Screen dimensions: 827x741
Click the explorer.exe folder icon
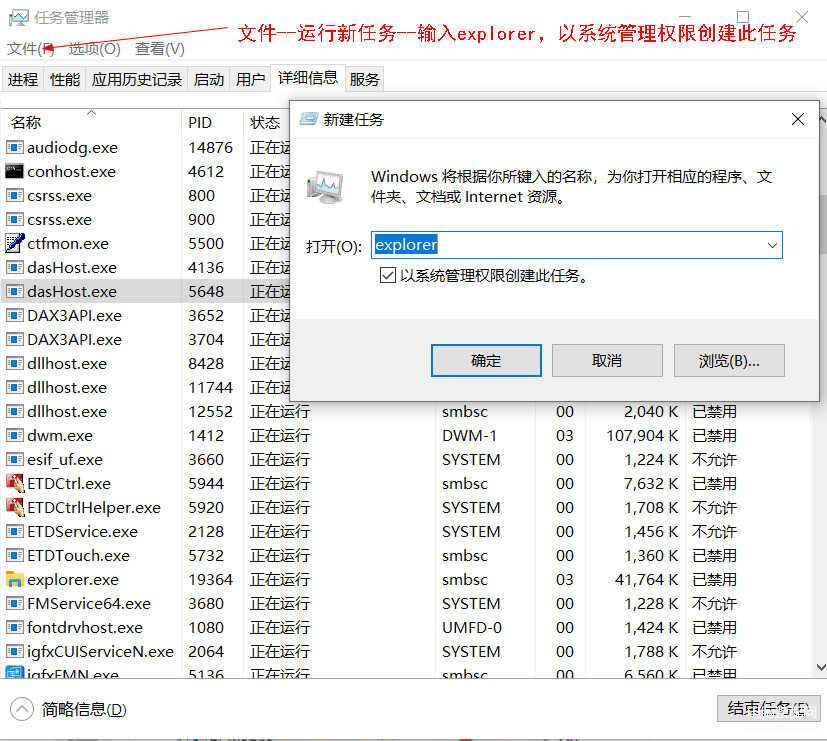(14, 579)
